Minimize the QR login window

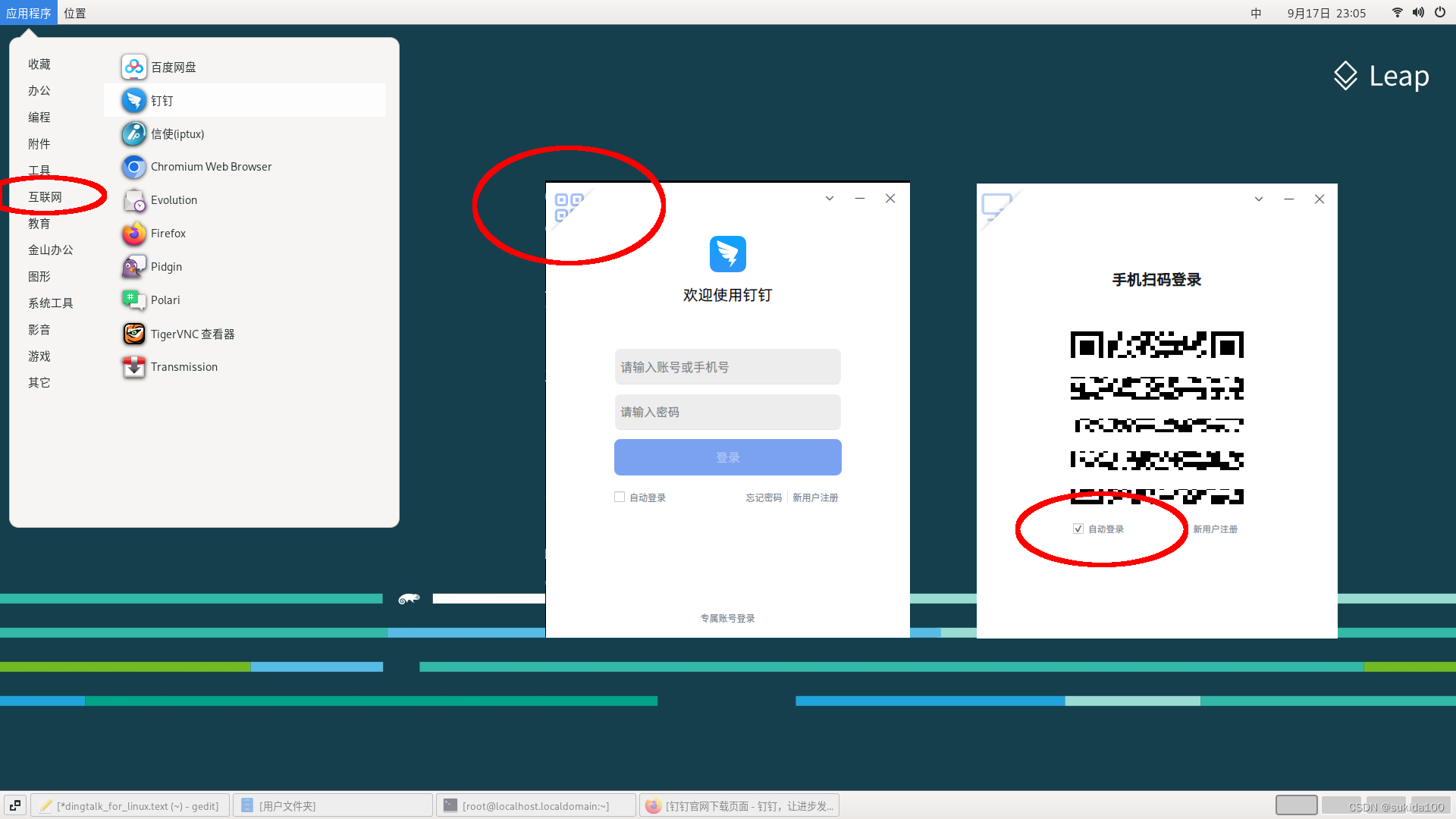(x=1289, y=199)
